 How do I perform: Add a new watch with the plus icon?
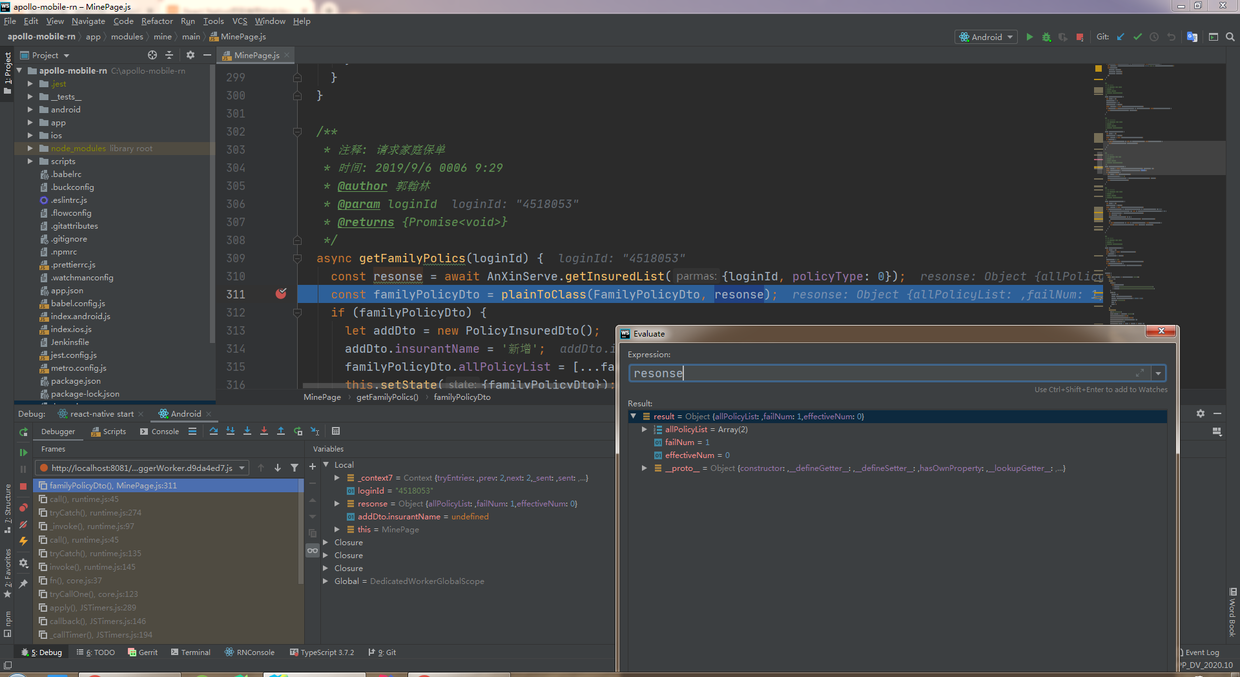[x=313, y=466]
